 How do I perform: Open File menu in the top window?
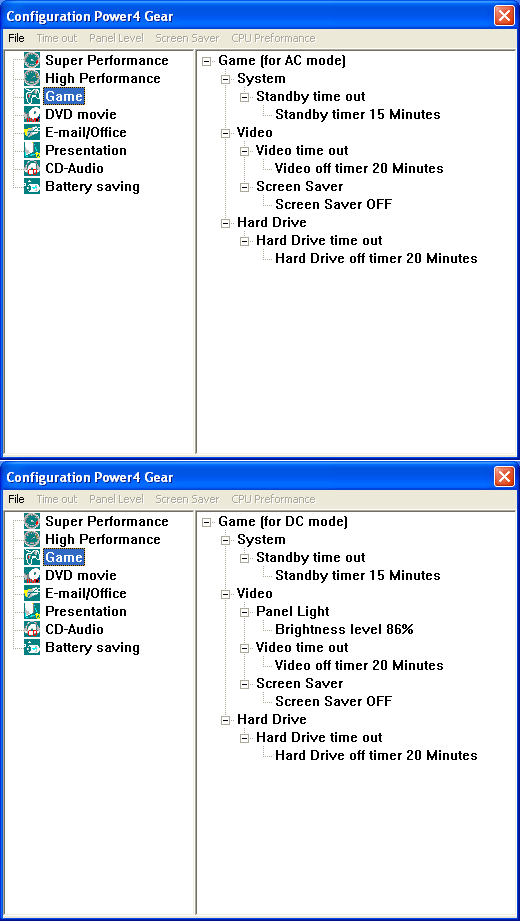tap(16, 38)
